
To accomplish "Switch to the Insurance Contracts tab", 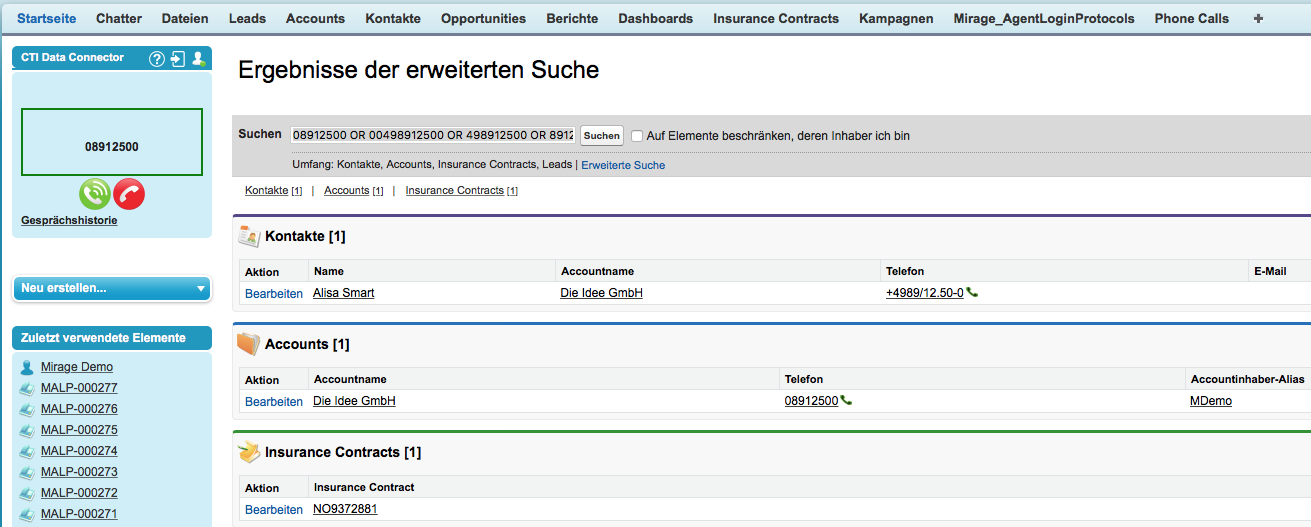I will click(x=776, y=19).
